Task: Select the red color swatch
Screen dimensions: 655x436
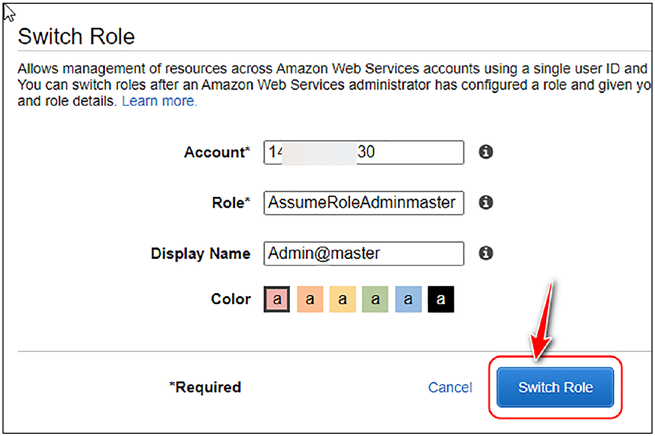Action: tap(277, 299)
